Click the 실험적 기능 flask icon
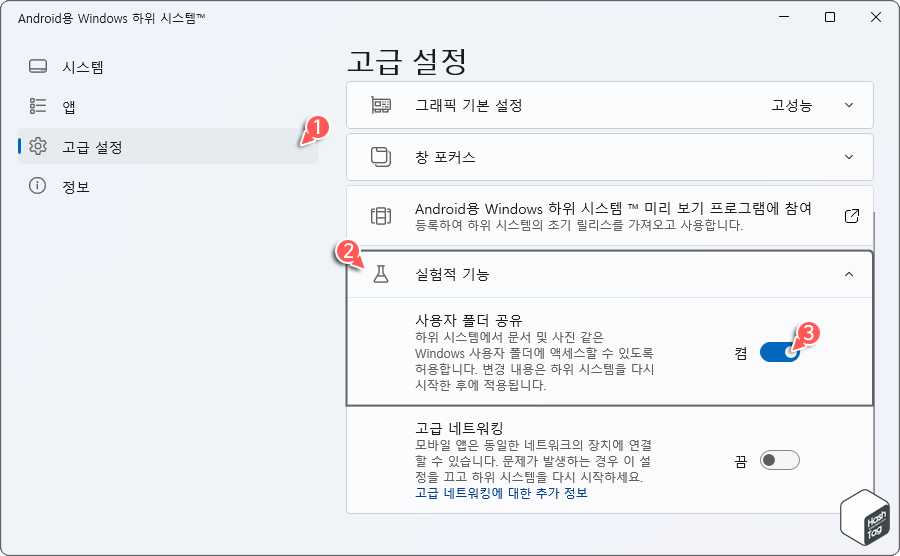 pyautogui.click(x=381, y=274)
